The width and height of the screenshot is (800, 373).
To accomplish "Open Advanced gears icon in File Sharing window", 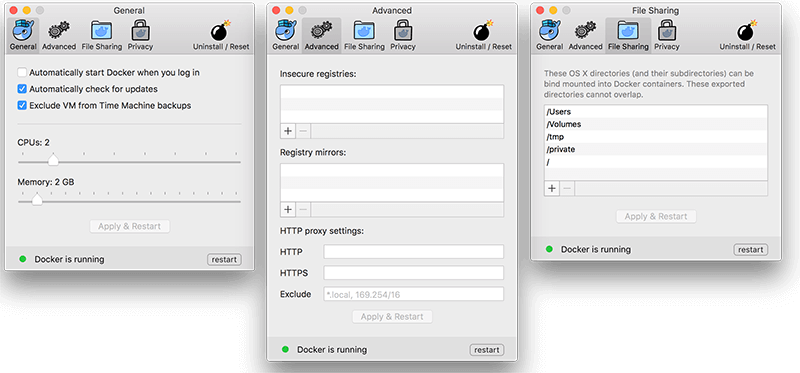I will [x=585, y=31].
